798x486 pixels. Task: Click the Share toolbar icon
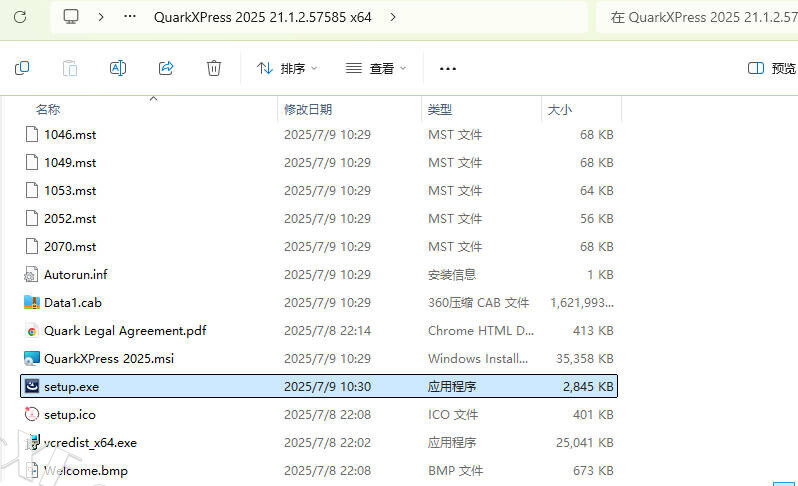pos(166,68)
